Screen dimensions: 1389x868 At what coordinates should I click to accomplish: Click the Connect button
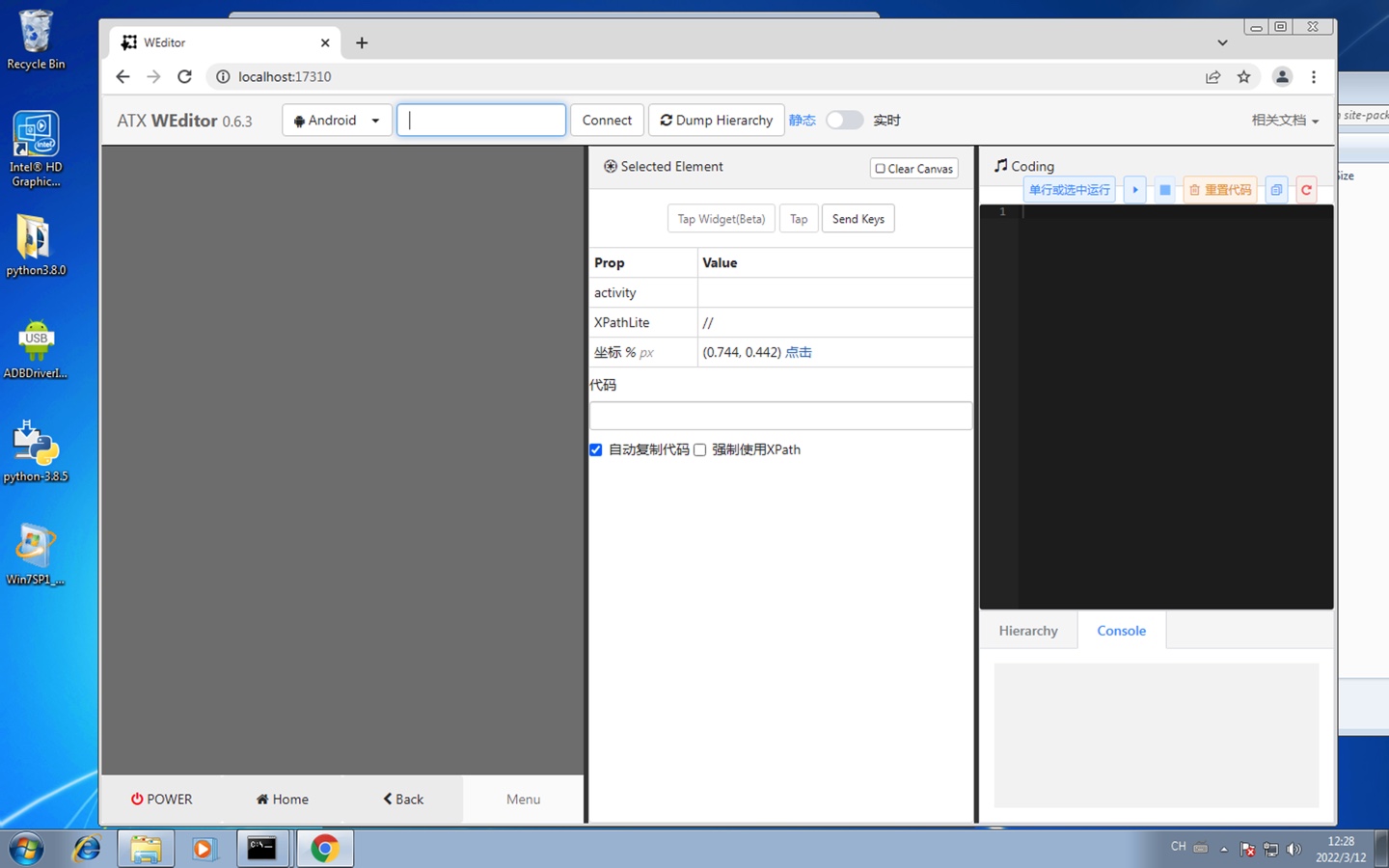tap(607, 121)
